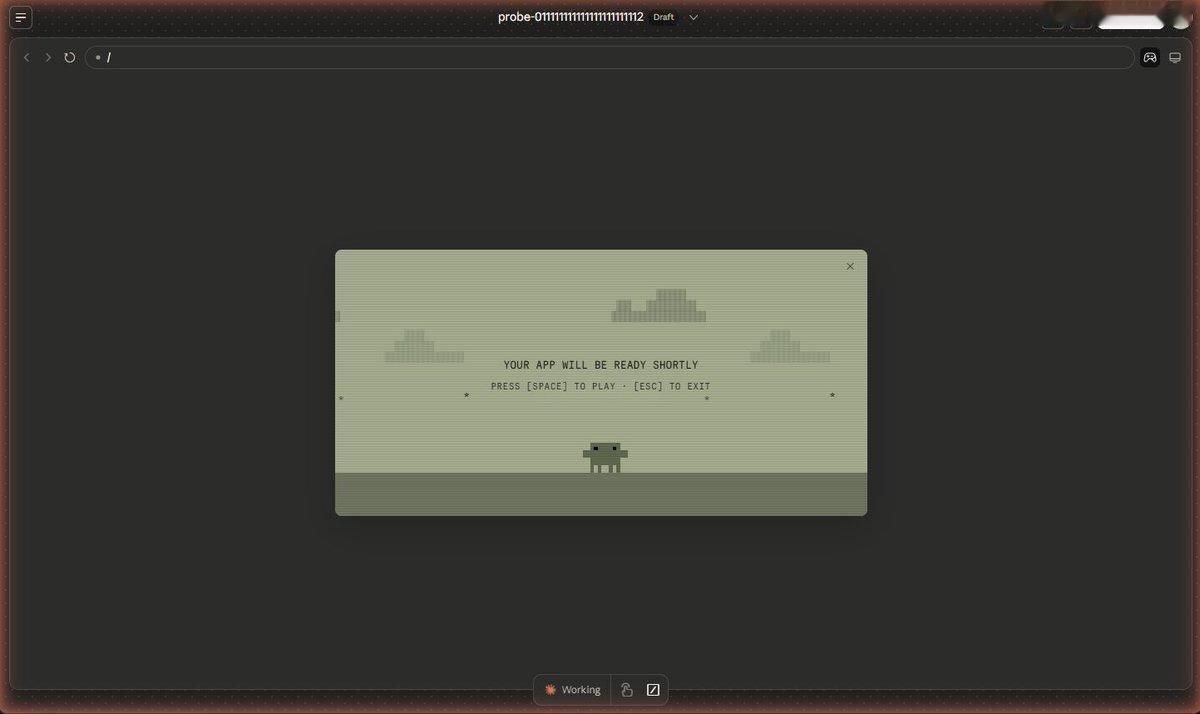Open the probe-0111111111111111111112 project title

click(571, 17)
